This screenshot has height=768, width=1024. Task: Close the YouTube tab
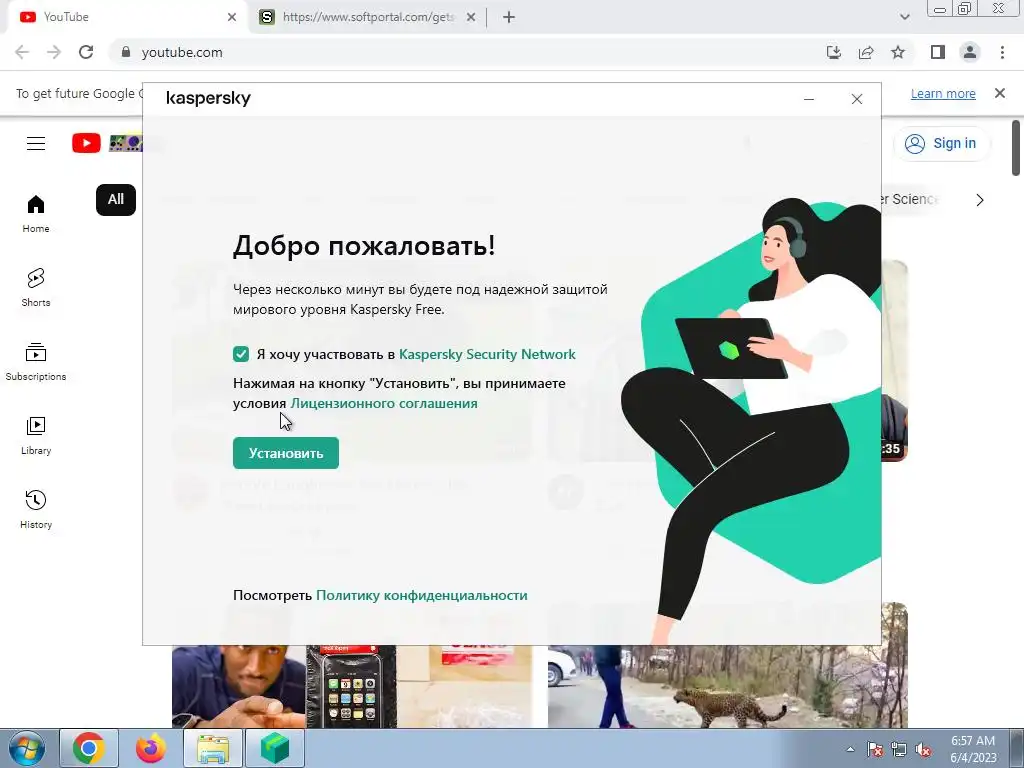[232, 17]
